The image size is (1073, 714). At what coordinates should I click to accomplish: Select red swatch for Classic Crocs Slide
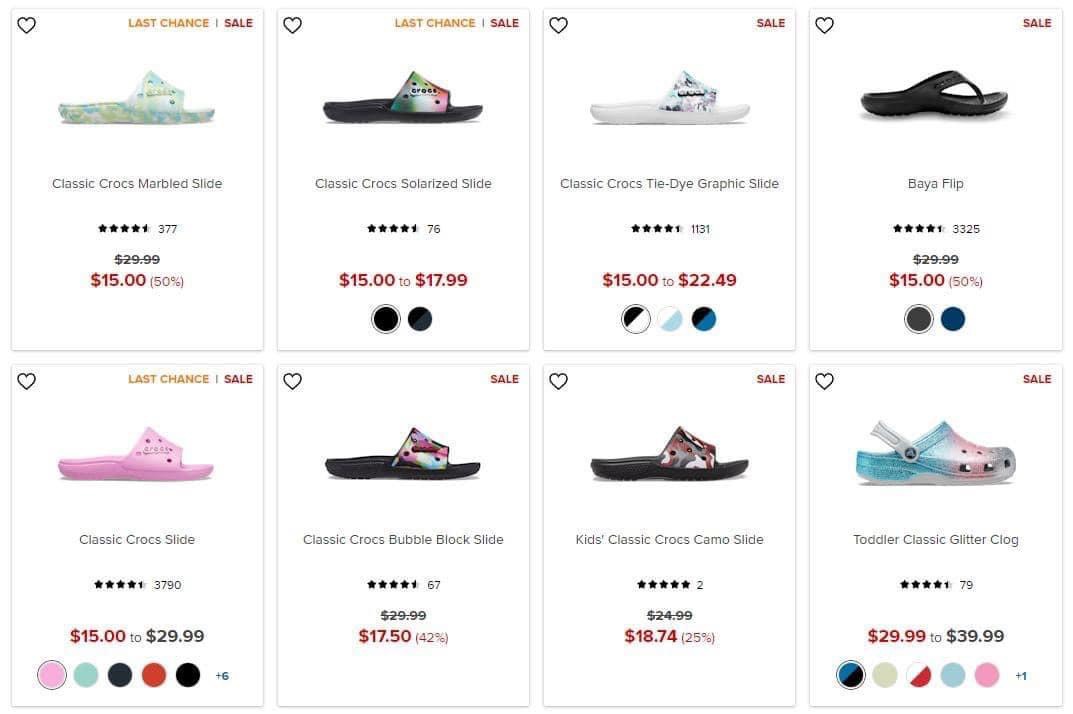[154, 675]
